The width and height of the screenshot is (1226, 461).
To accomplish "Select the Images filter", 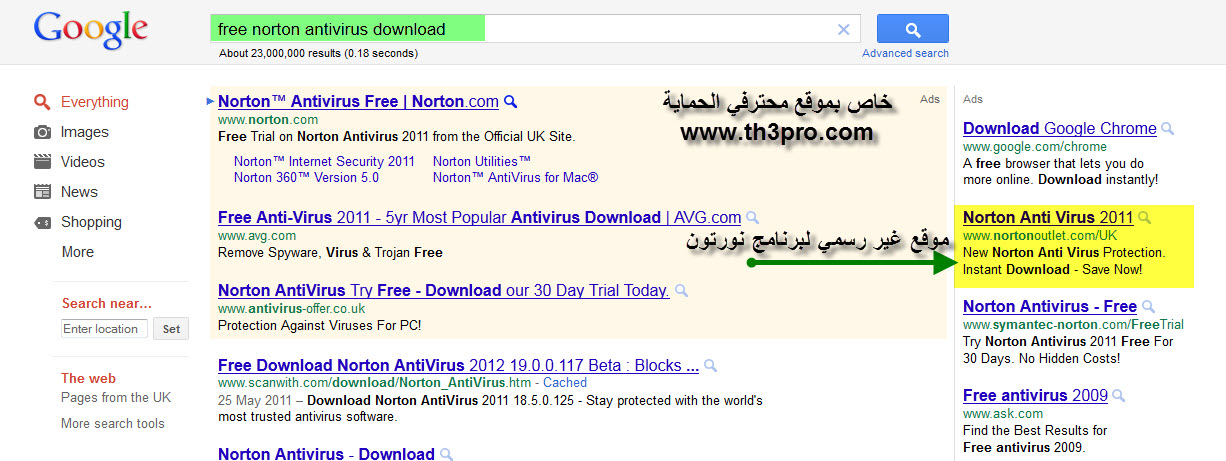I will pos(85,132).
